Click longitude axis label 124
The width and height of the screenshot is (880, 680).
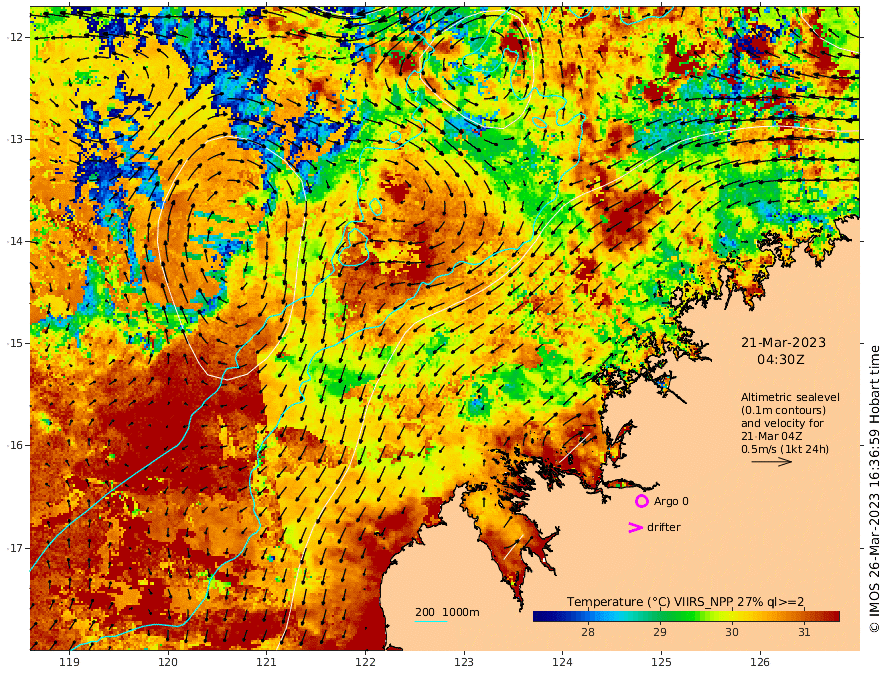coord(562,662)
